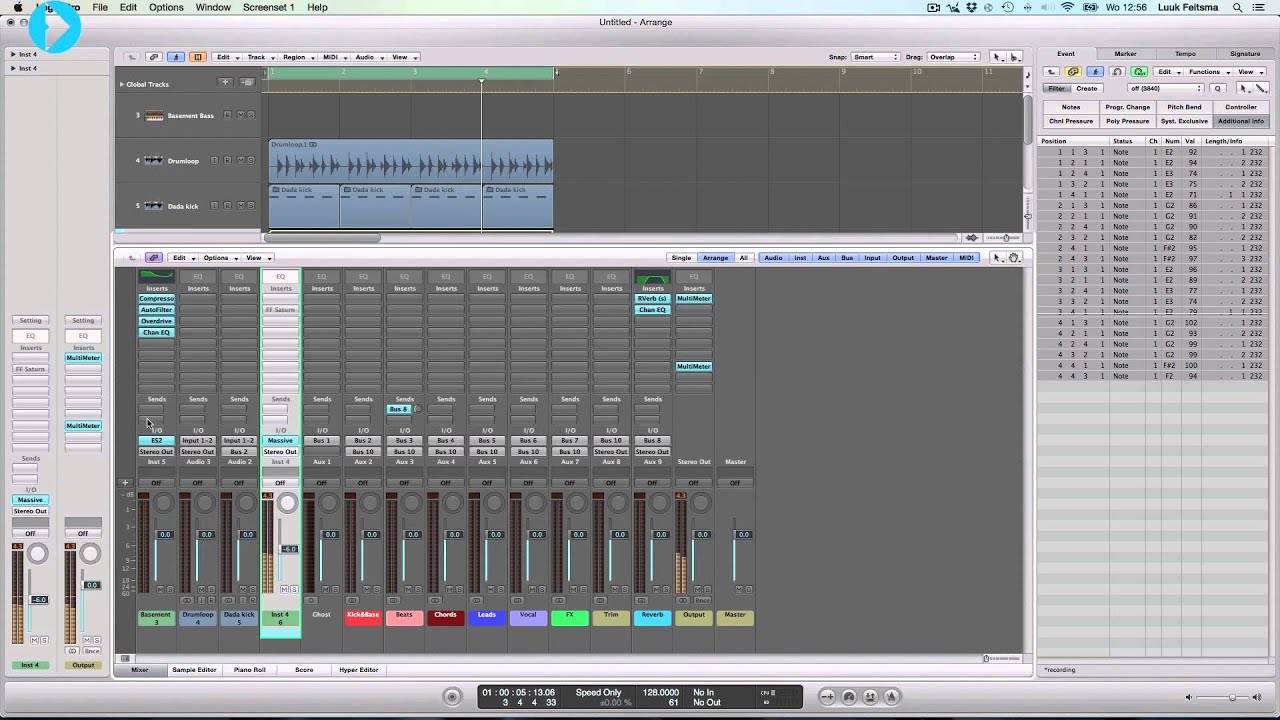Click the Link button in Event List
1280x720 pixels.
point(1073,72)
